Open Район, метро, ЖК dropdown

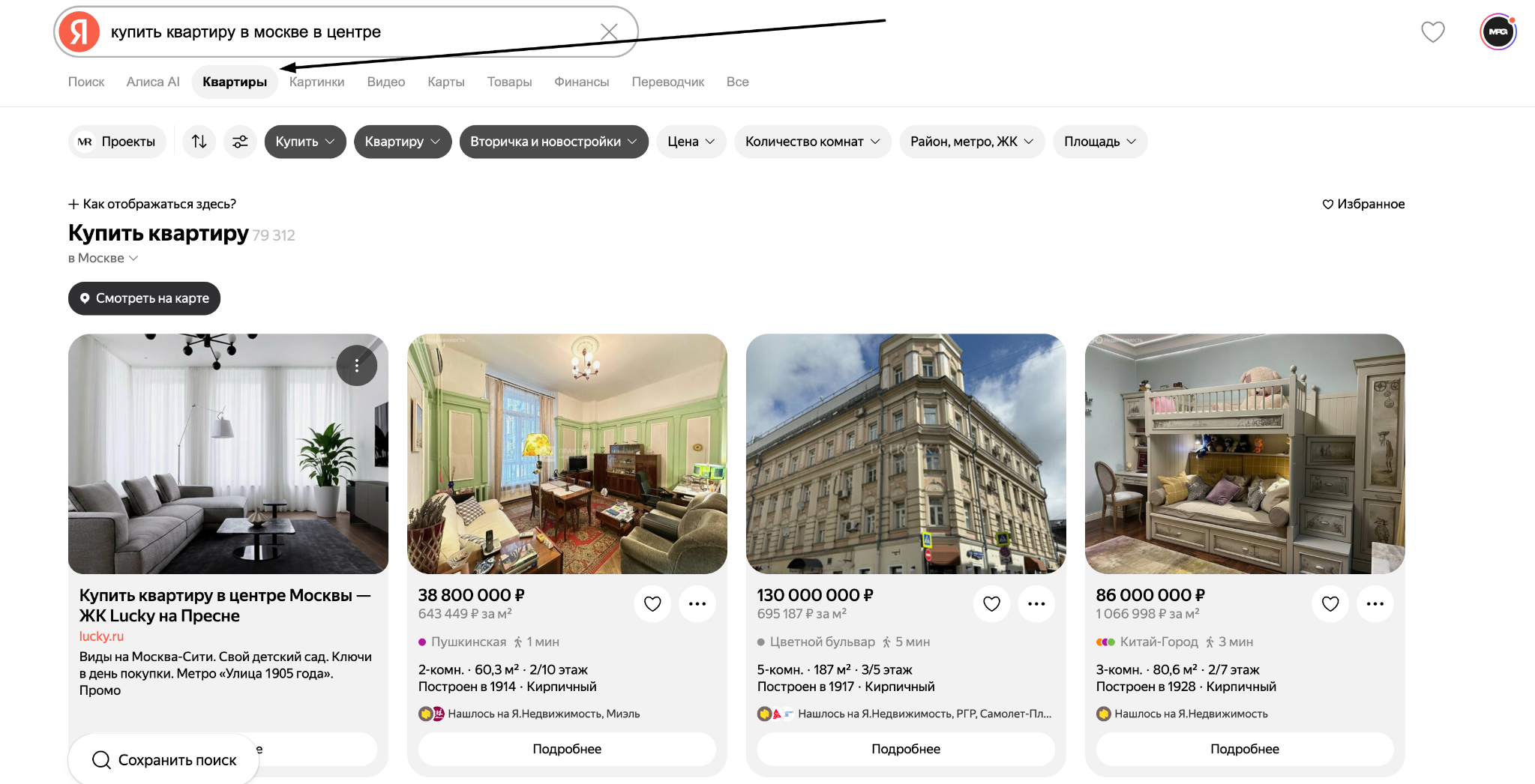coord(973,142)
